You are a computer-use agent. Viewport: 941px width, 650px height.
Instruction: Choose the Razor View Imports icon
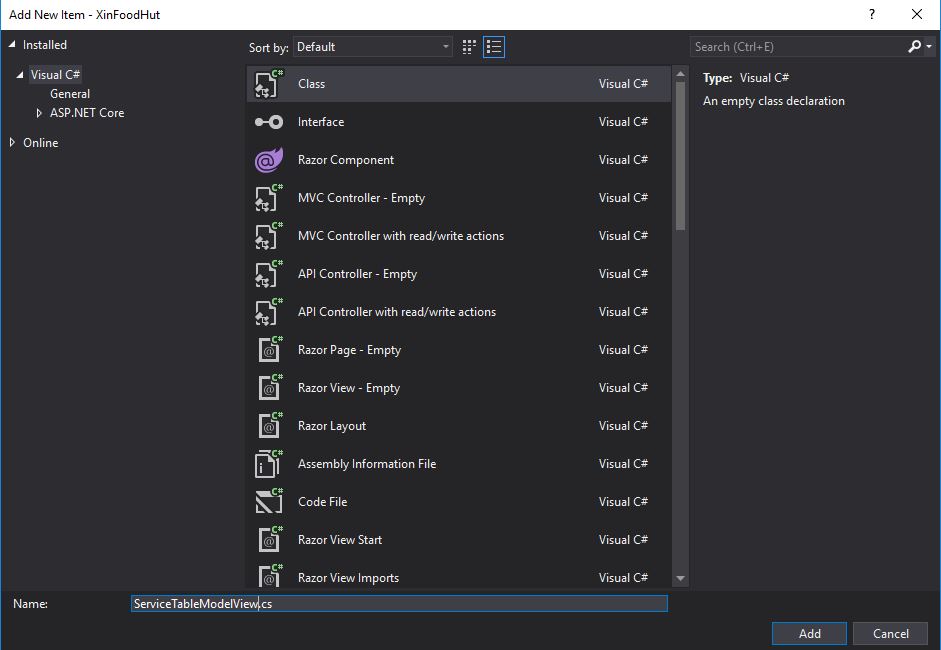click(268, 576)
